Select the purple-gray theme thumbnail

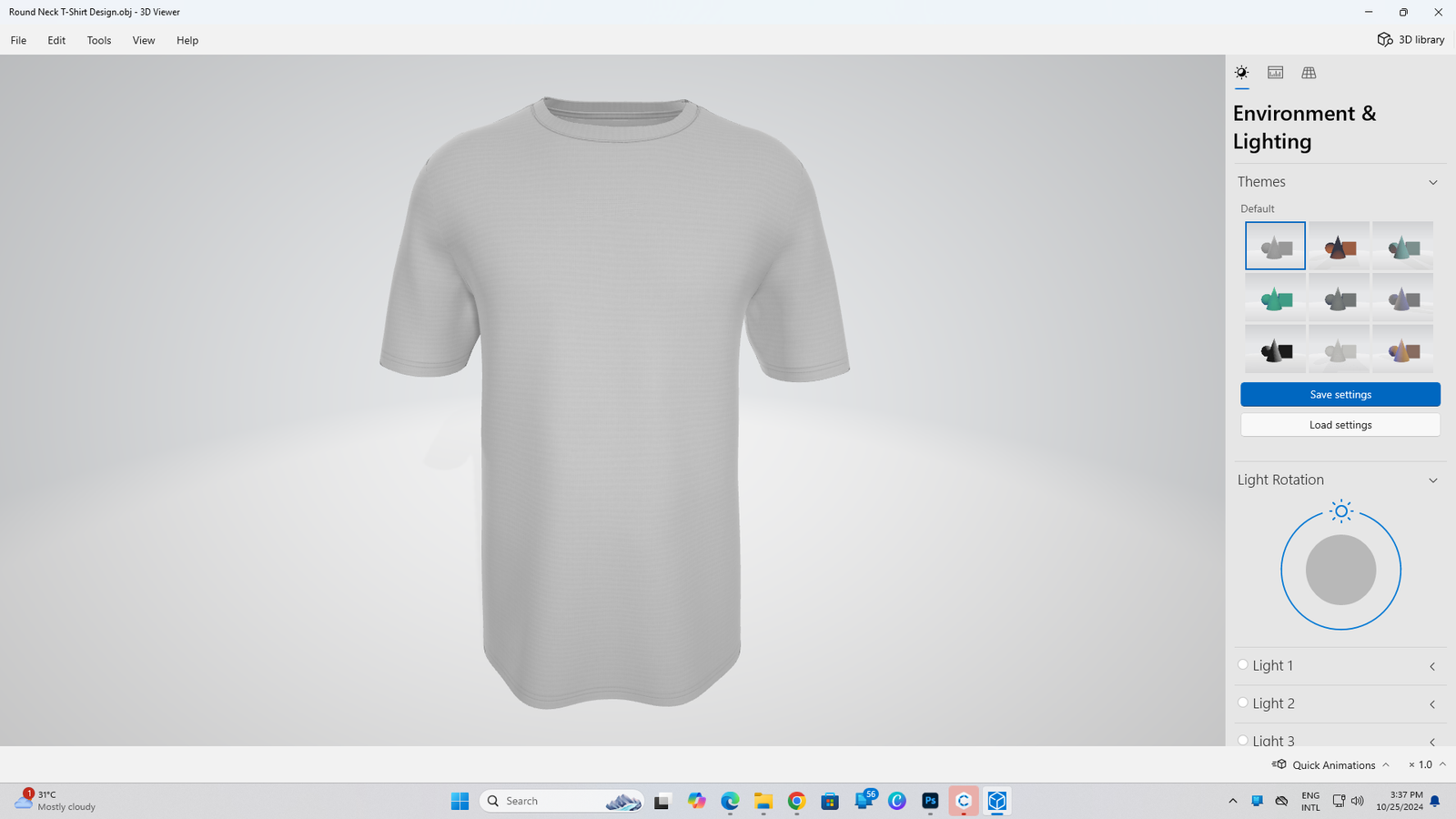pyautogui.click(x=1402, y=298)
